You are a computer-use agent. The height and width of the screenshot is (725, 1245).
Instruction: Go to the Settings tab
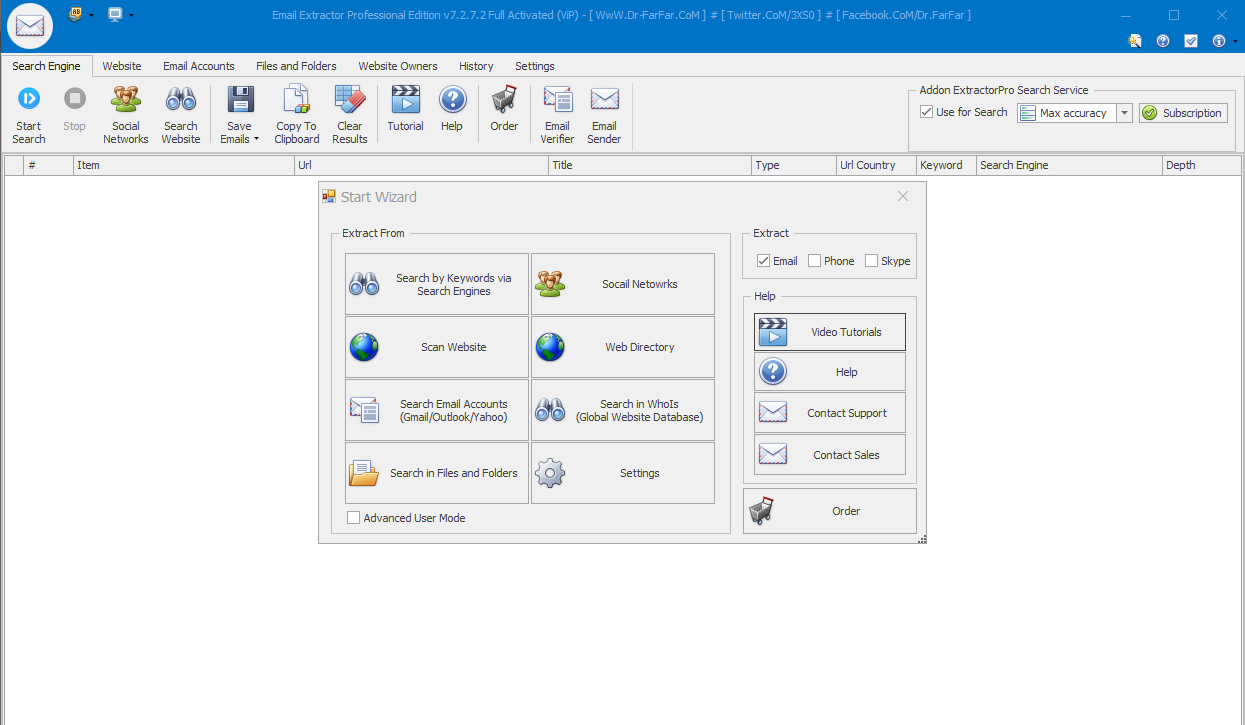535,66
